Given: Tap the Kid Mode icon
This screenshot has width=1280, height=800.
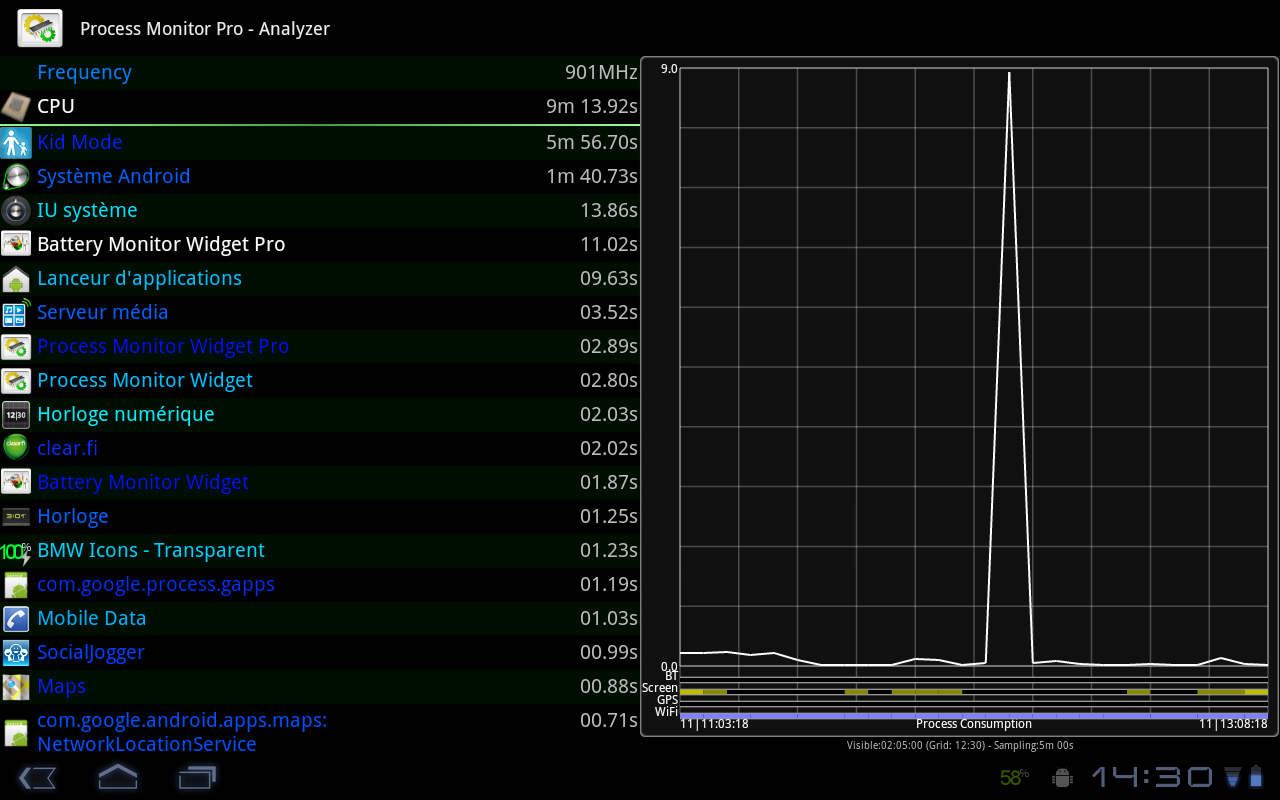Looking at the screenshot, I should click(x=15, y=142).
